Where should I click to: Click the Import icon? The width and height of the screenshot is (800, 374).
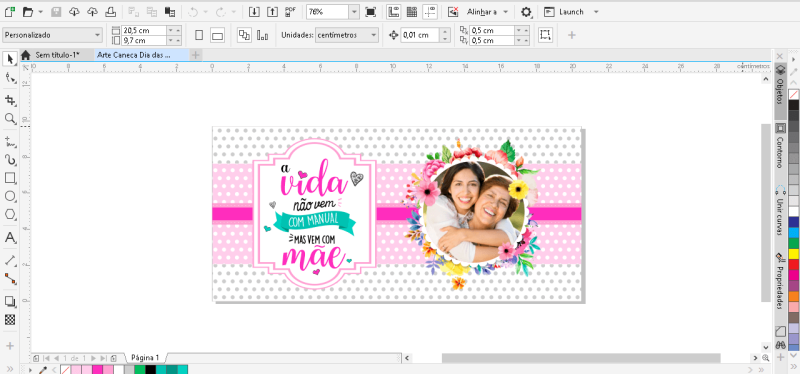(254, 11)
